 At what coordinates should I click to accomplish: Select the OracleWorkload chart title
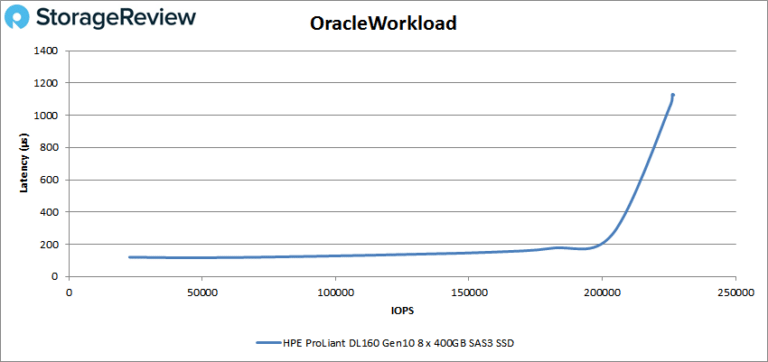click(x=383, y=24)
